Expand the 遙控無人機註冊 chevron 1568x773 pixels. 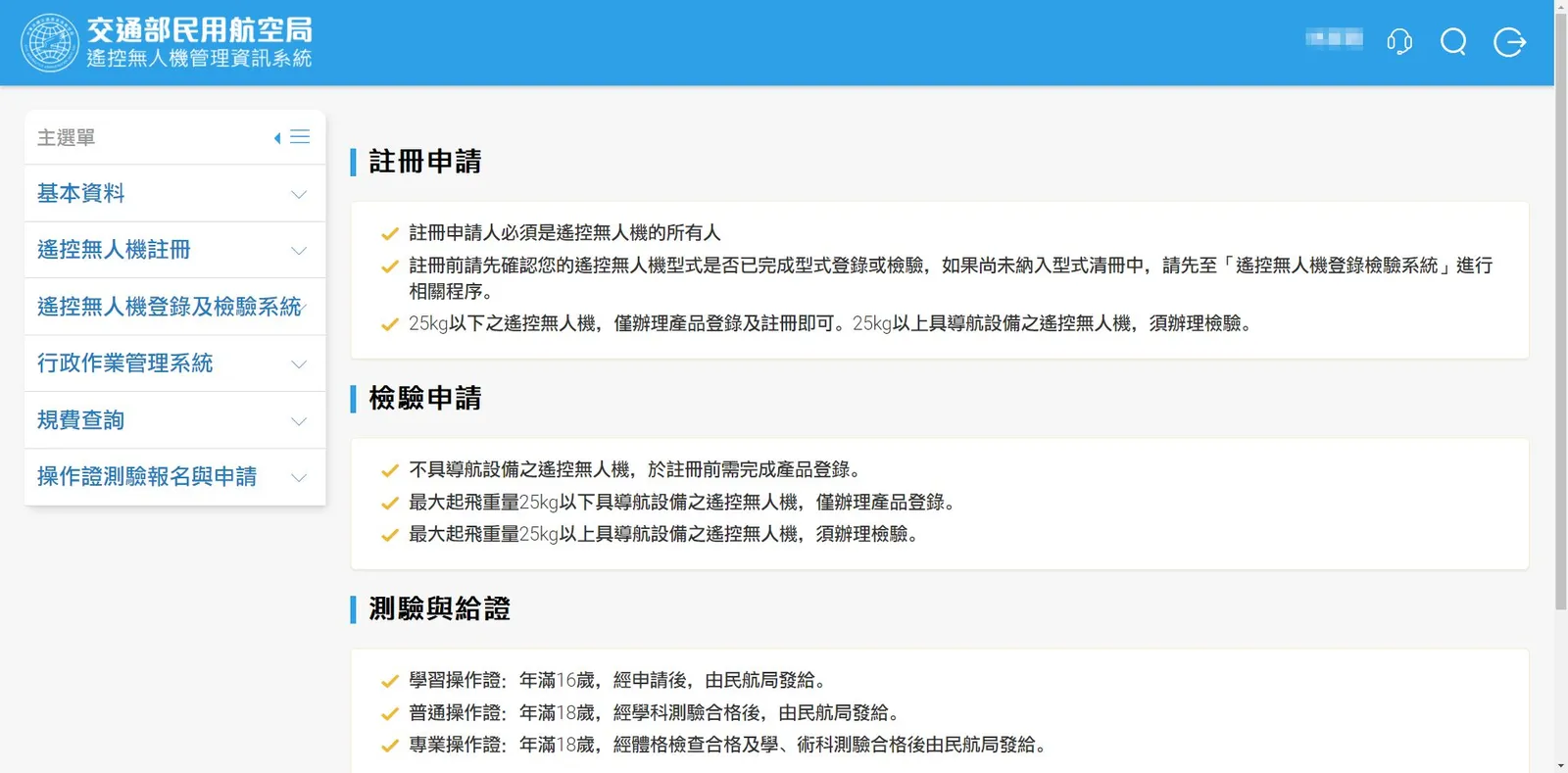[x=299, y=251]
